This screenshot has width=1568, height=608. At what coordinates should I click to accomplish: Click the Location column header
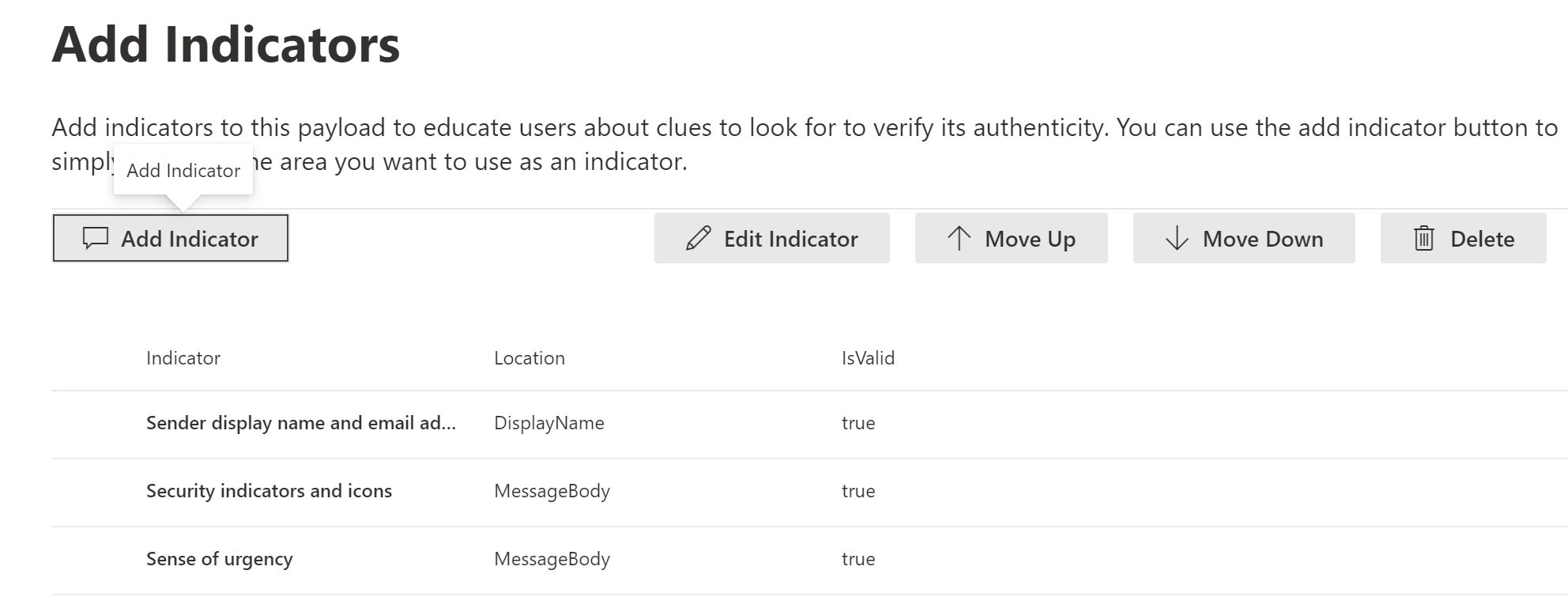tap(529, 358)
